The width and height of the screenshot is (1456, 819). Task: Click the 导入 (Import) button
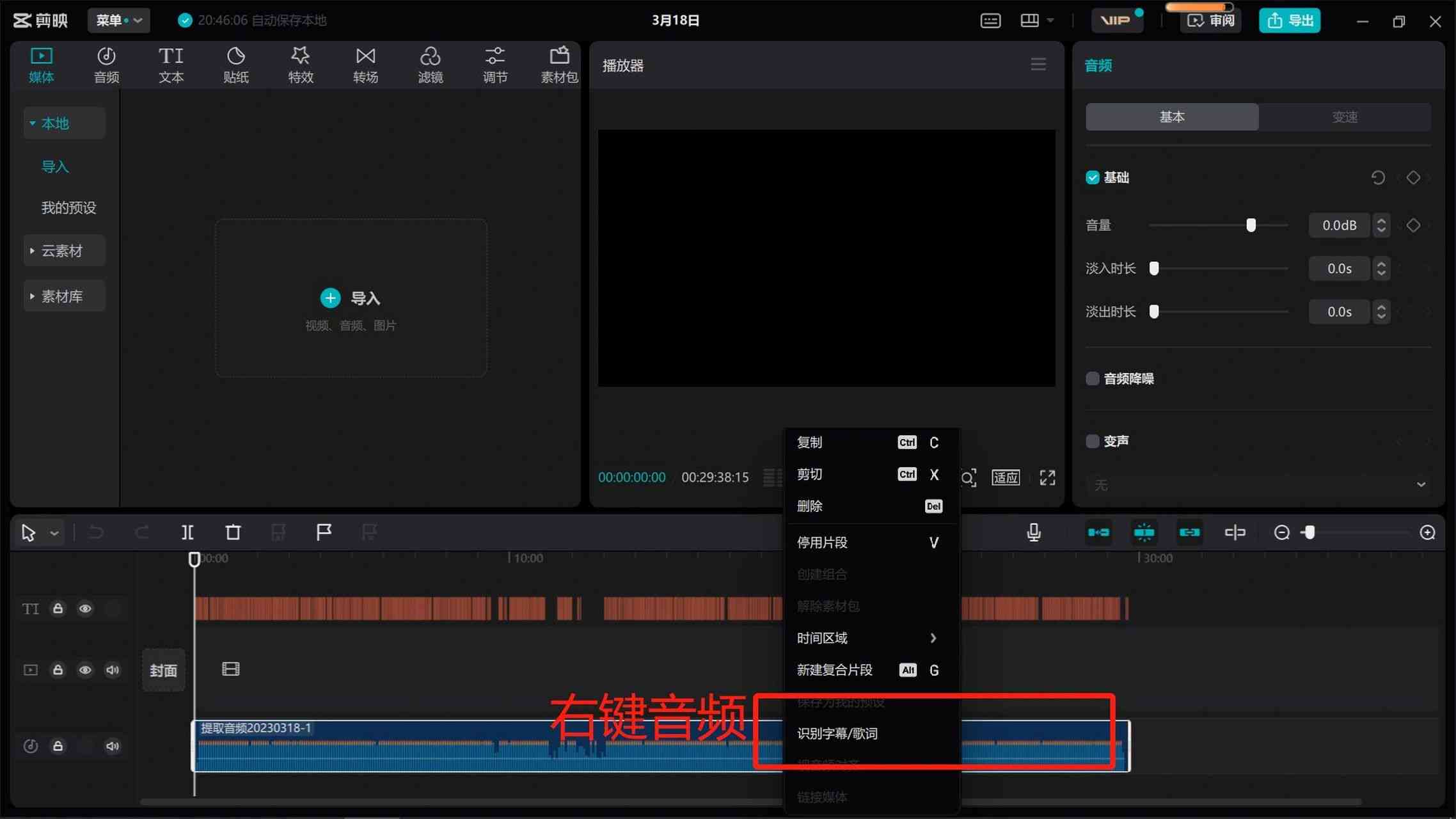(x=350, y=298)
